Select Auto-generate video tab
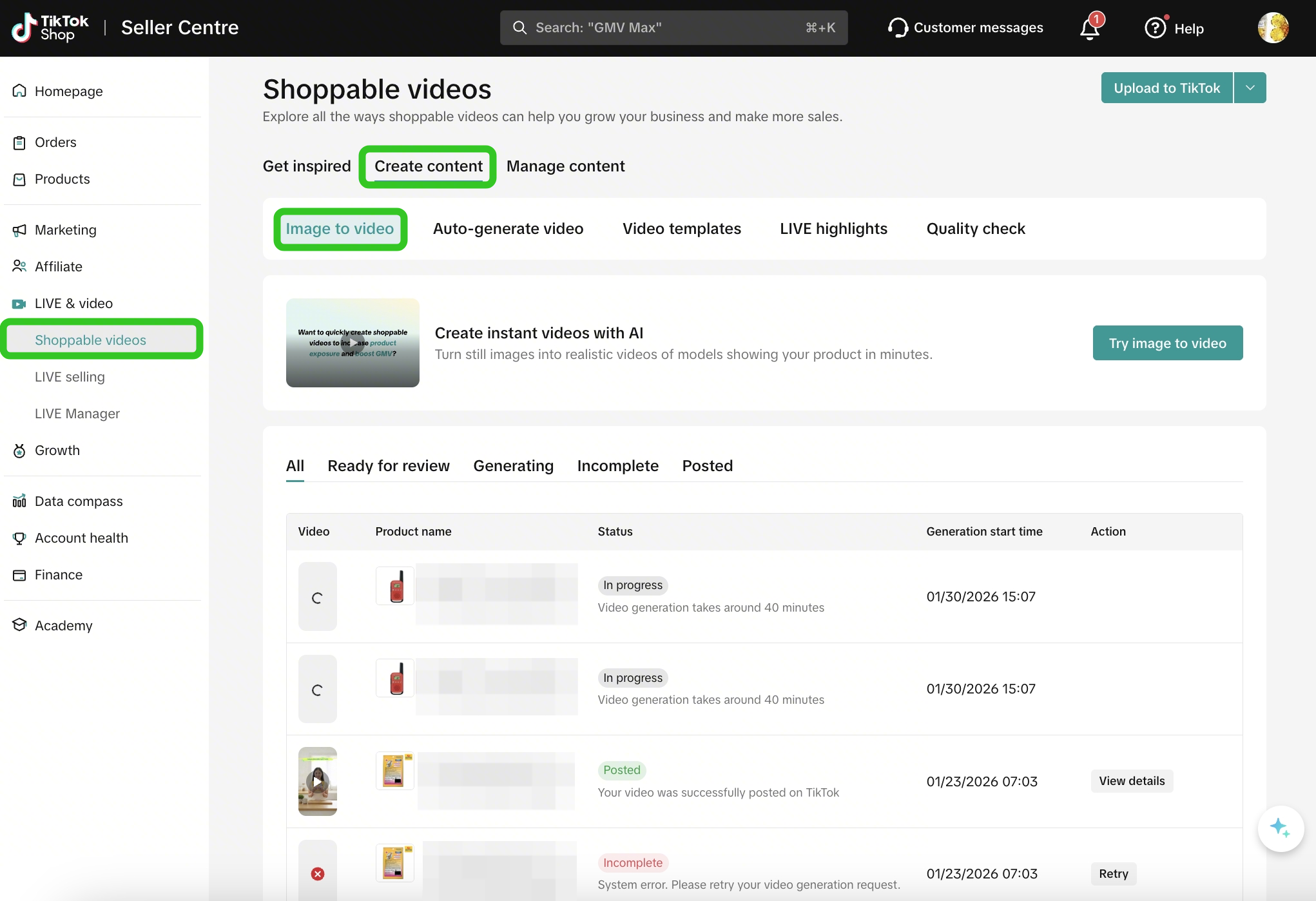The height and width of the screenshot is (901, 1316). pyautogui.click(x=508, y=229)
